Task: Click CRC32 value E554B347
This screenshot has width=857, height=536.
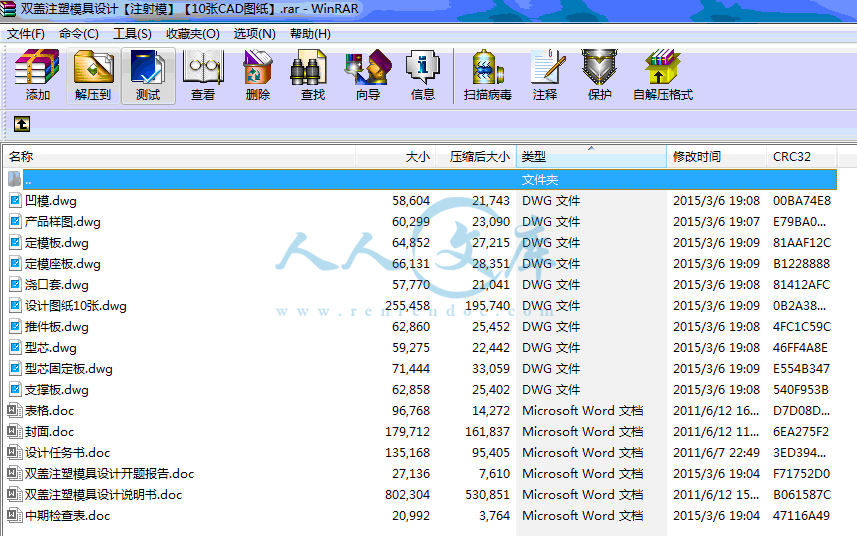Action: [x=801, y=369]
